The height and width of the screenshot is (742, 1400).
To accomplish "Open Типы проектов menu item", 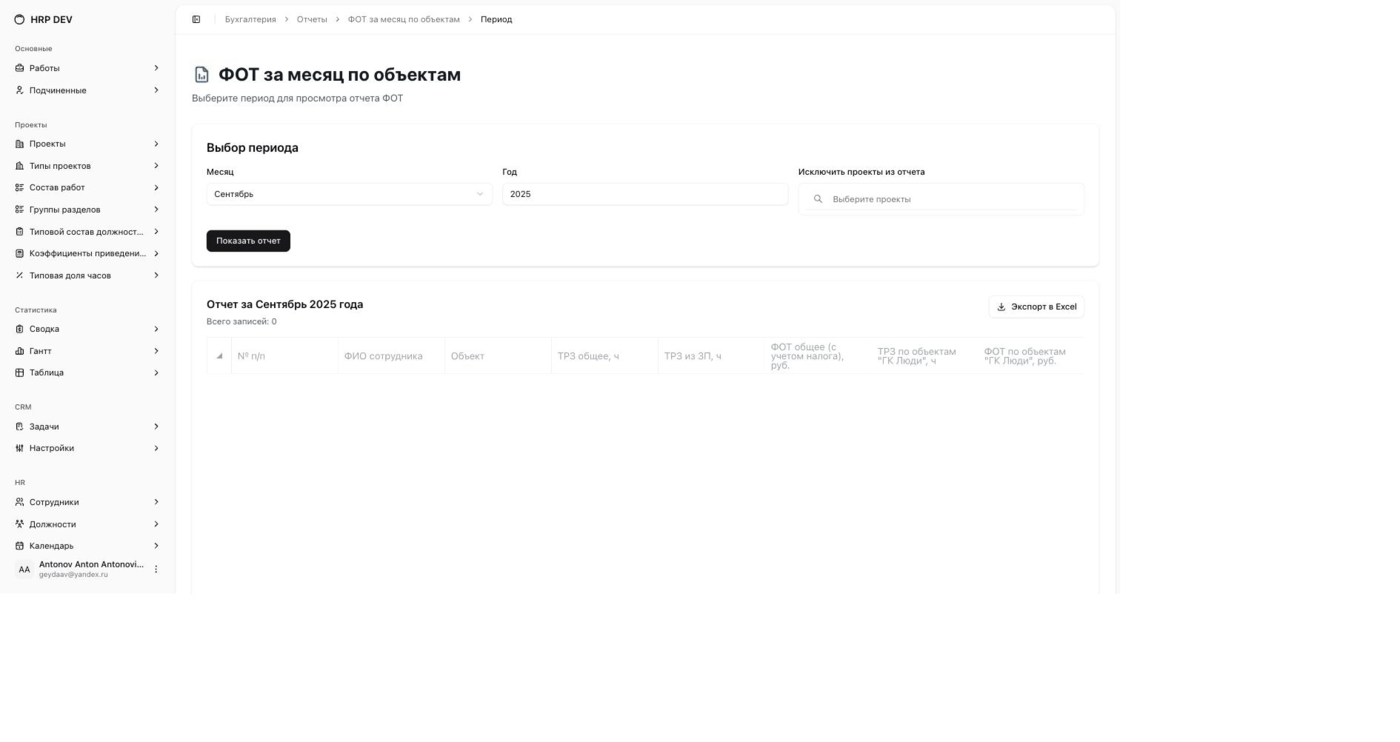I will pos(88,166).
